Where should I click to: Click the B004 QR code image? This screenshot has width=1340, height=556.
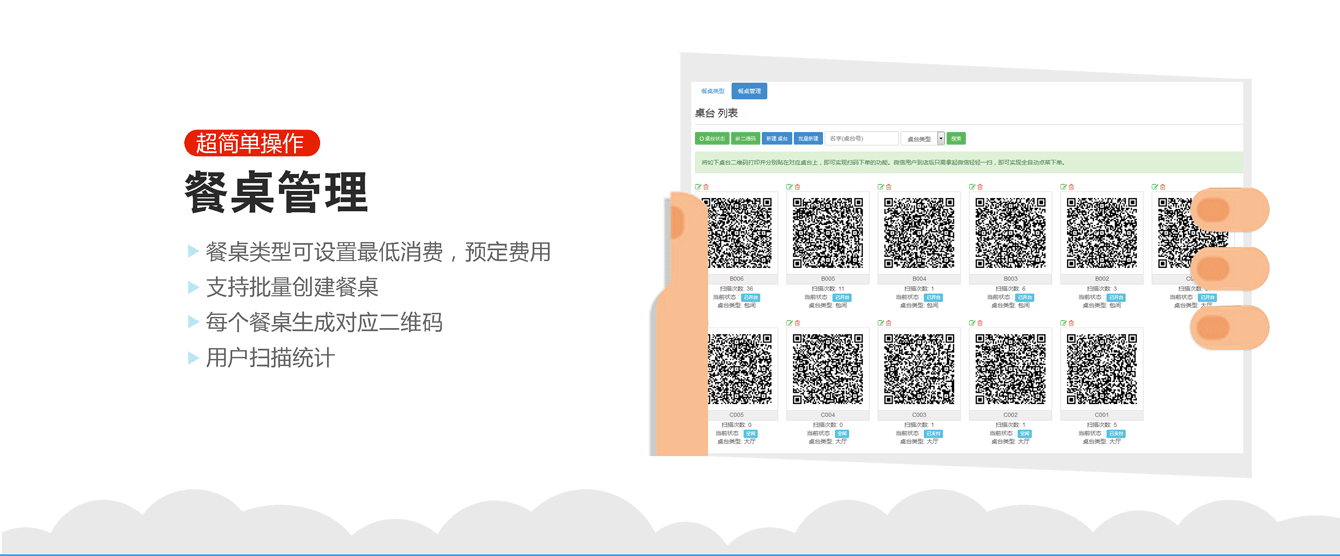(x=919, y=233)
